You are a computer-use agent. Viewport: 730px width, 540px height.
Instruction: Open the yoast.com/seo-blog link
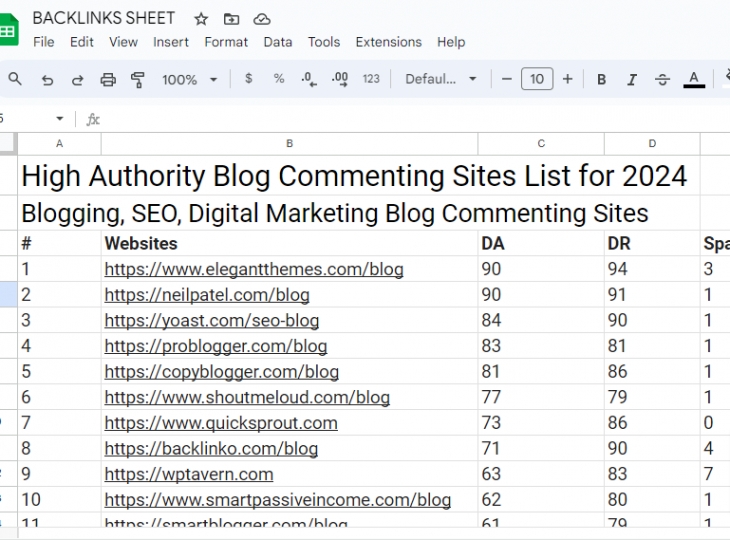[x=212, y=320]
